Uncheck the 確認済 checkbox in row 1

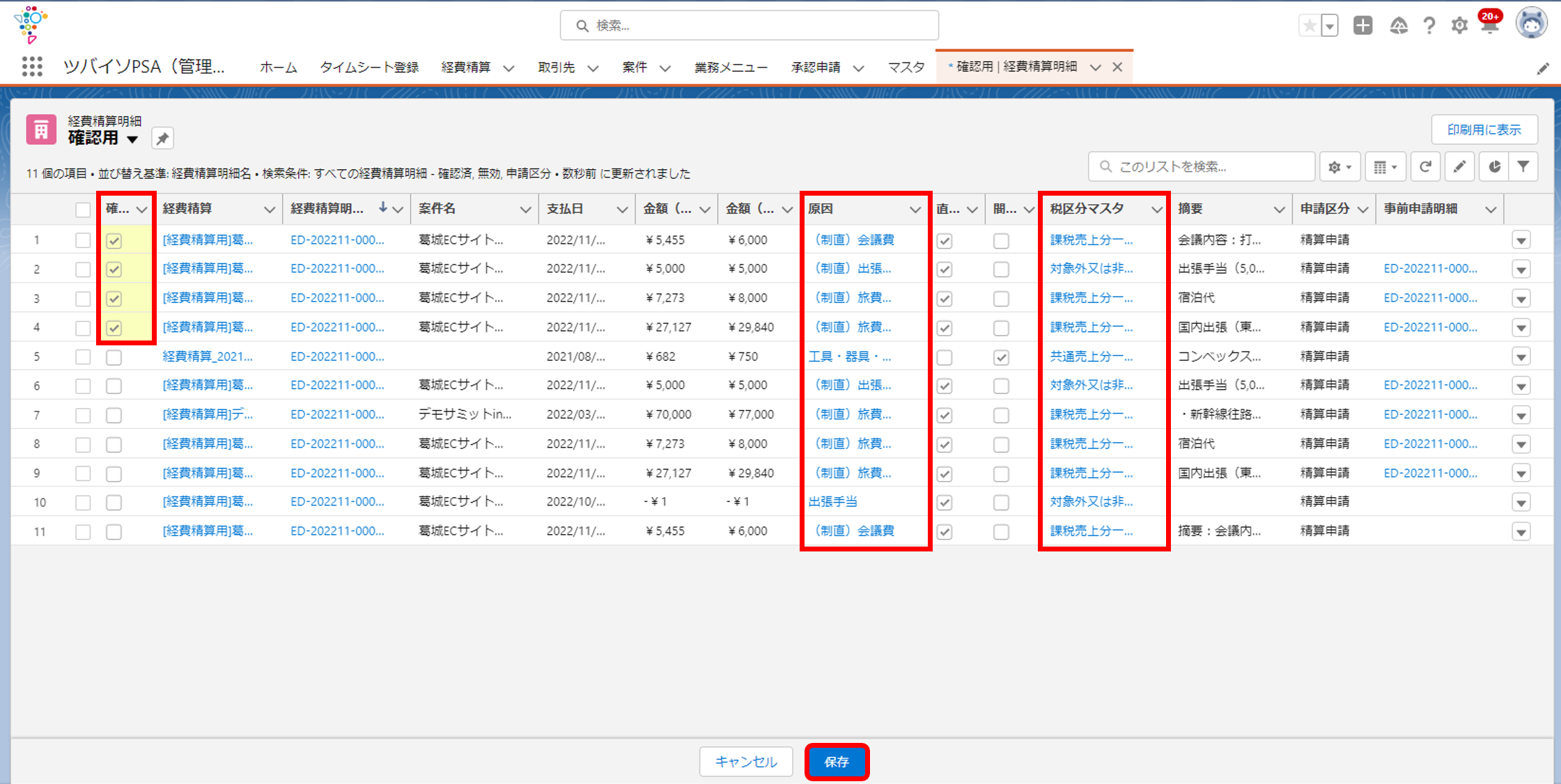(x=114, y=241)
